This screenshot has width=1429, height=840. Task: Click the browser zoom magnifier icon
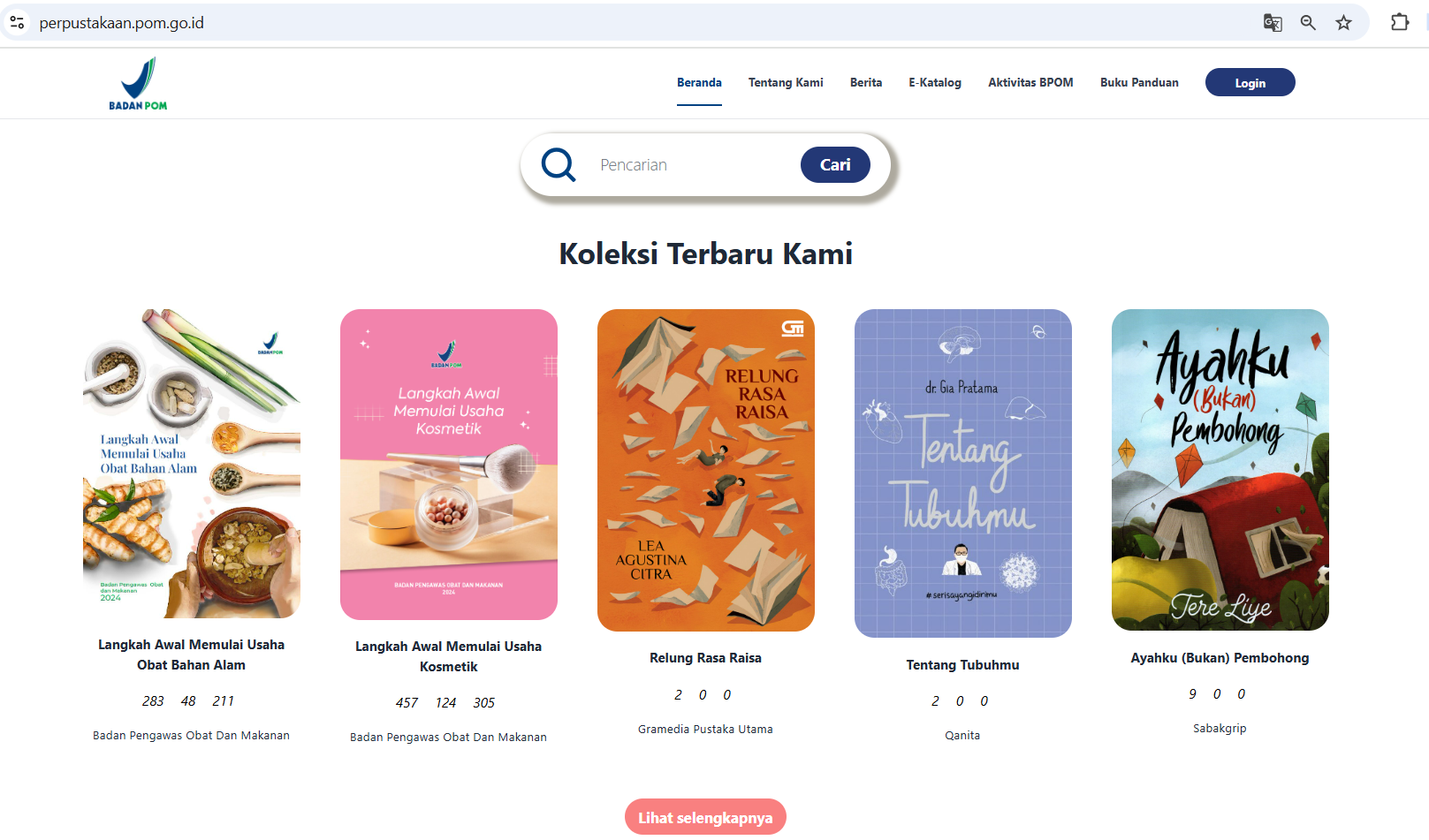pos(1308,23)
